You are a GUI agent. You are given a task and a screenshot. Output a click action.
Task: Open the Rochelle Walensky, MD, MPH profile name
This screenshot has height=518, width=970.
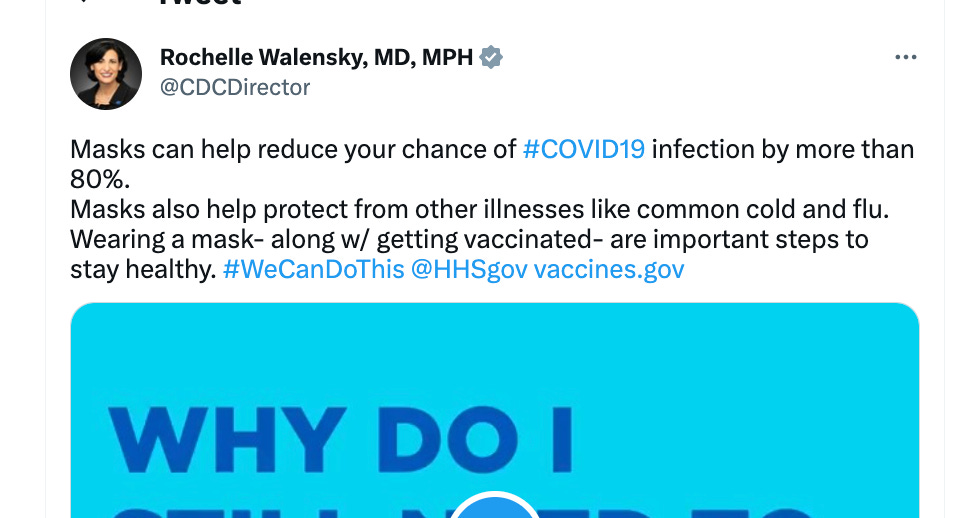316,58
